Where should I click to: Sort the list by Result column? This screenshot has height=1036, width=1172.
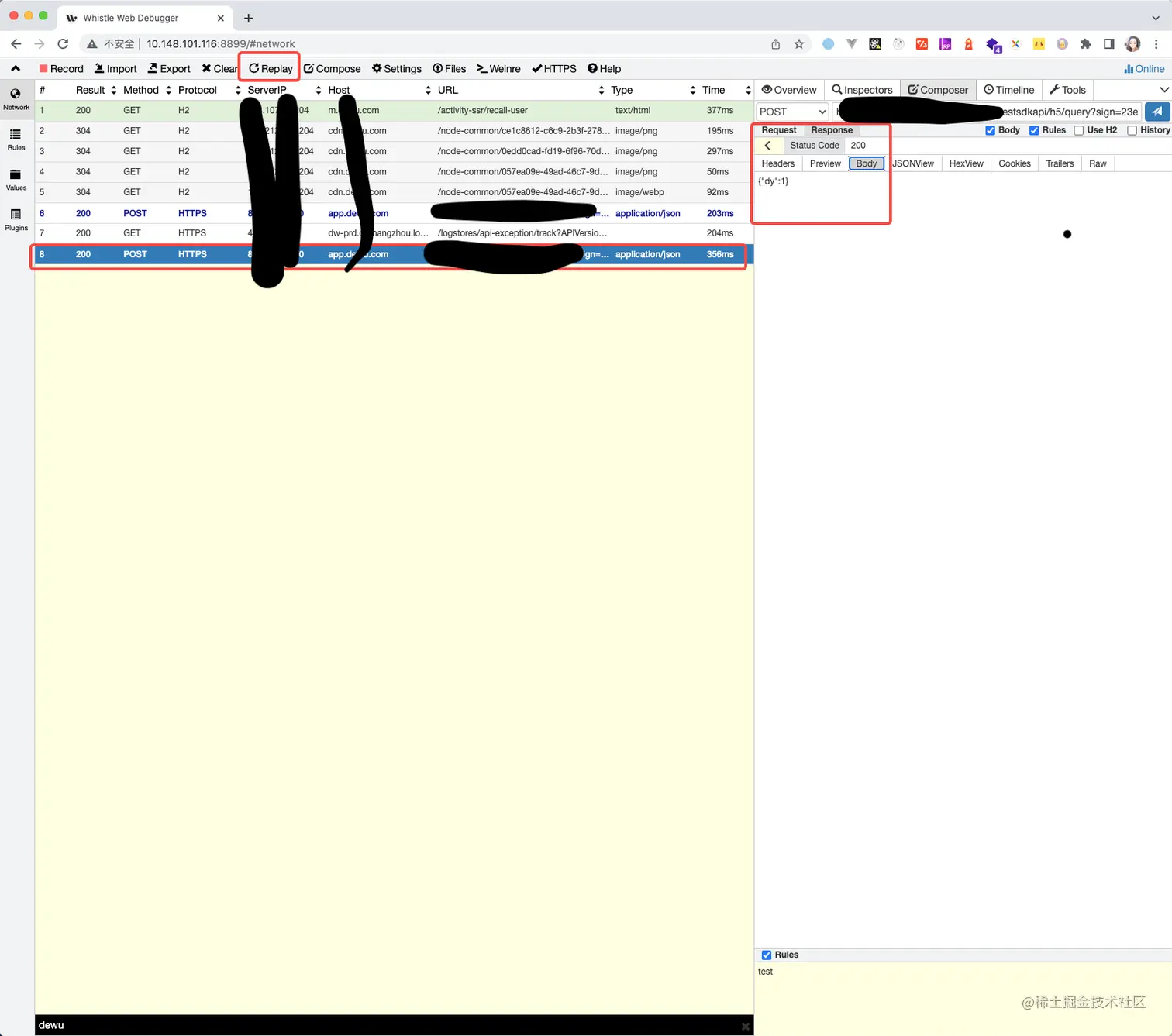[x=95, y=90]
